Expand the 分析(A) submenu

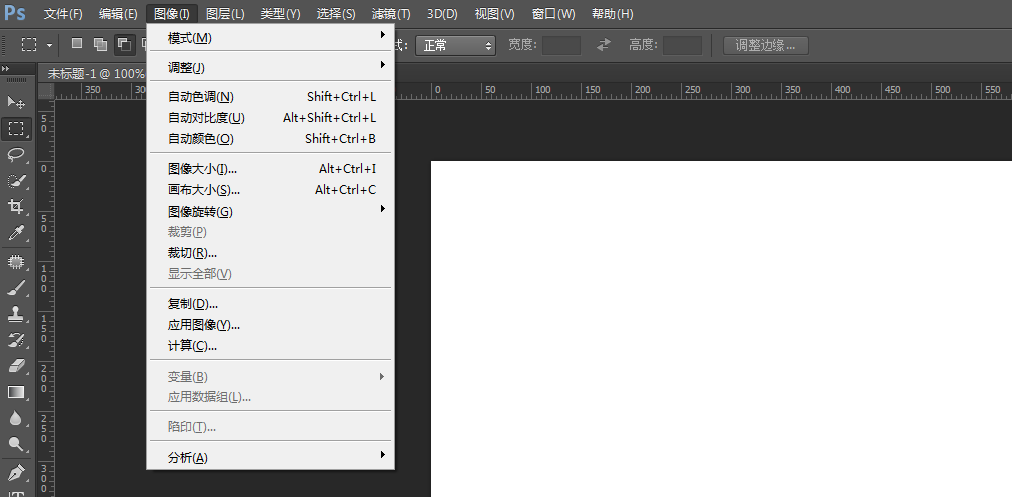pyautogui.click(x=271, y=458)
